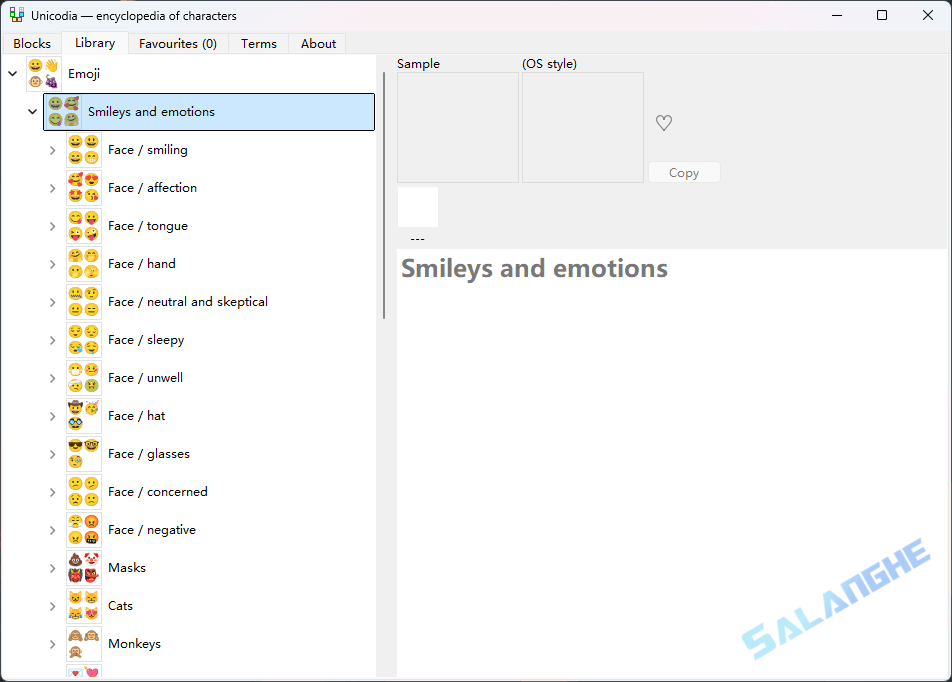Screen dimensions: 952x682
Task: Select the Face / hat emoji icon
Action: (x=83, y=416)
